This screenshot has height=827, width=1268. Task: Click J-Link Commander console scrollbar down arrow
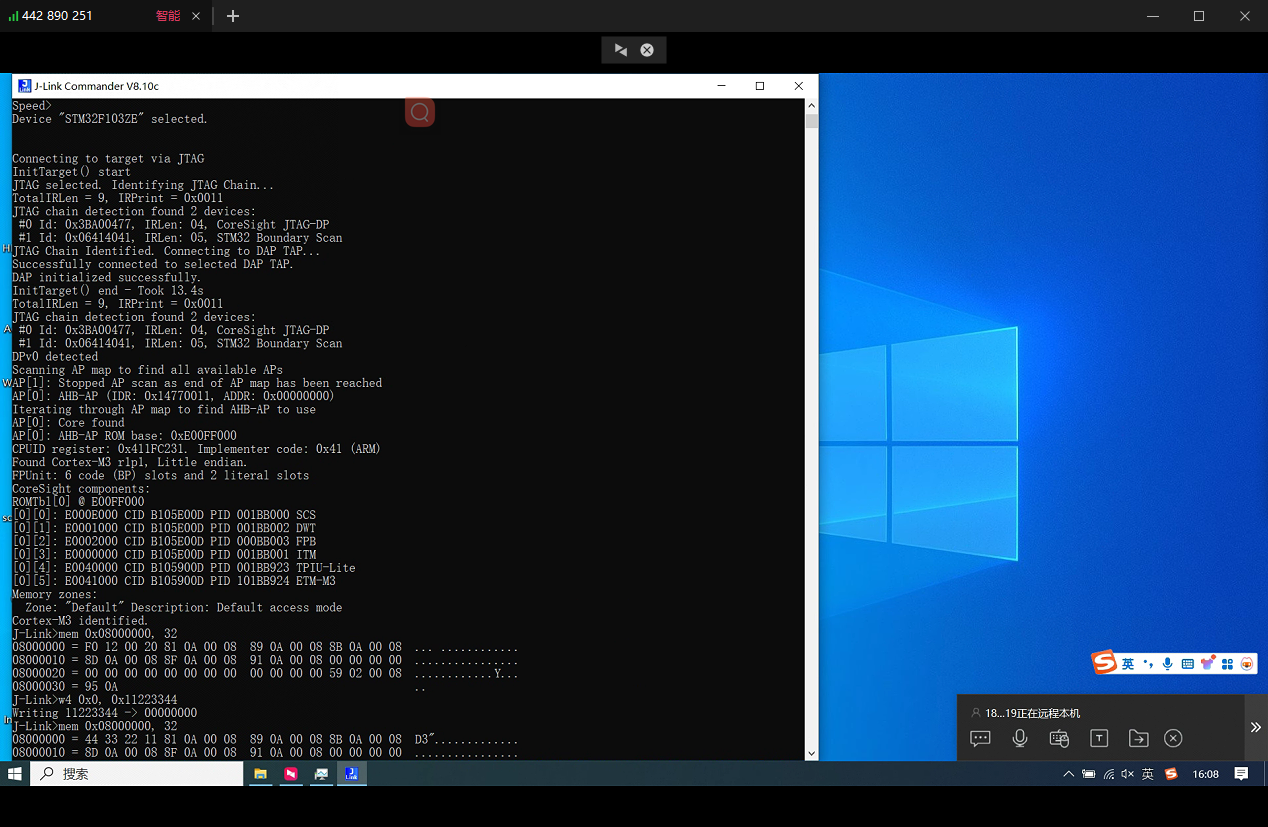click(x=811, y=753)
